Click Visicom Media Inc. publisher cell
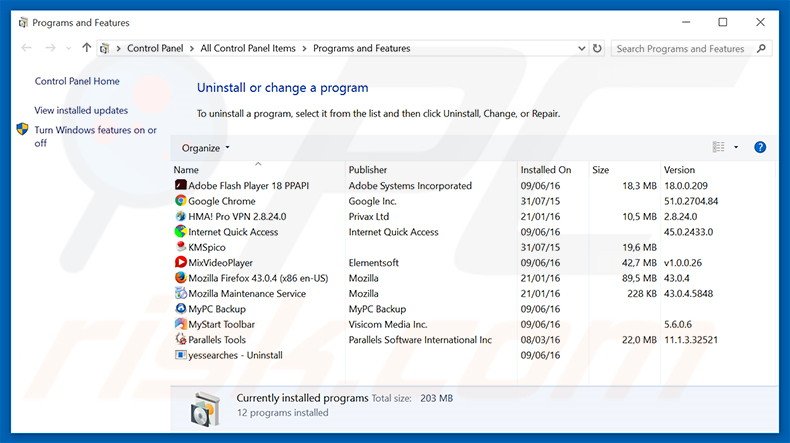Viewport: 790px width, 443px height. click(388, 324)
